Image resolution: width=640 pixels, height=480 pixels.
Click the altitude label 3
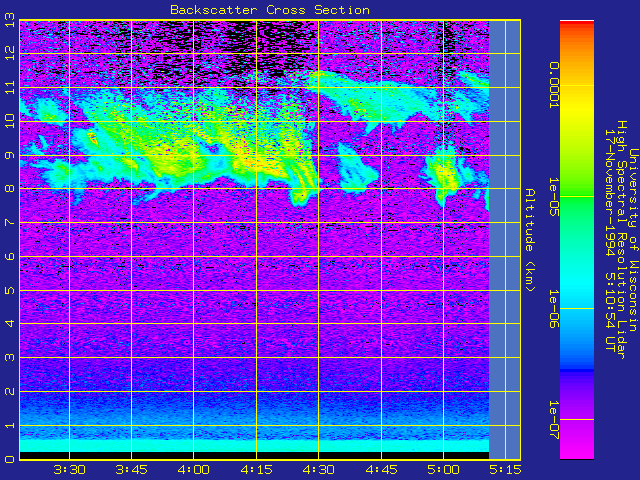[10, 358]
